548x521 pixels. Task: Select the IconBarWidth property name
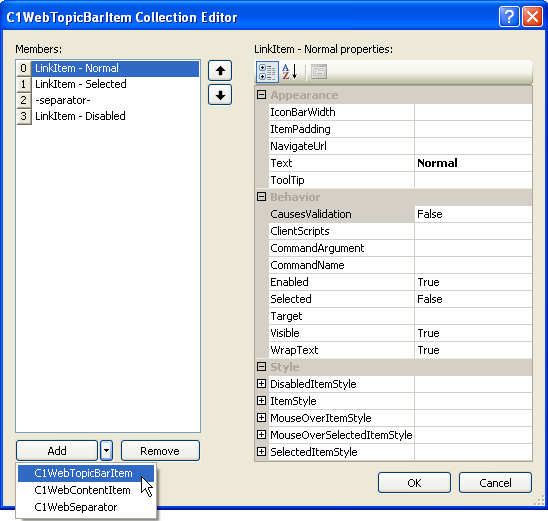[x=341, y=112]
